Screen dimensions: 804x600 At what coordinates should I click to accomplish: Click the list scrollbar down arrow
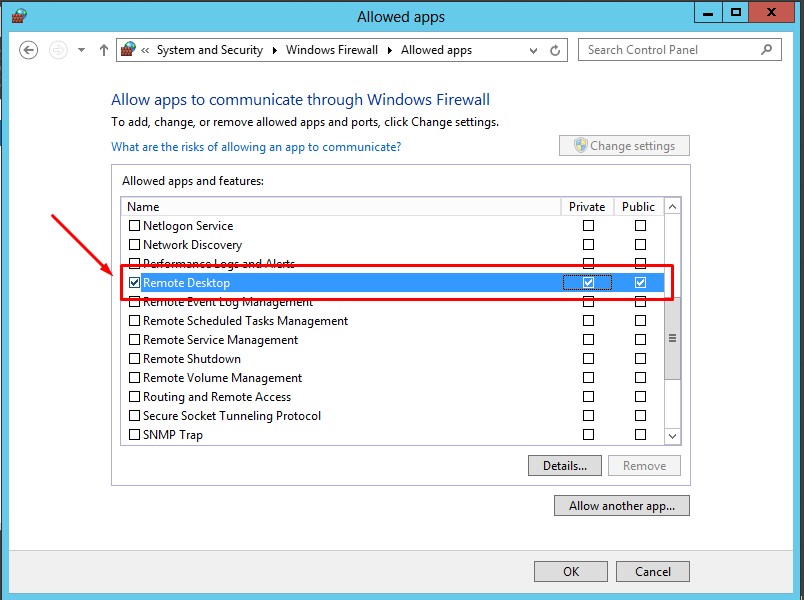(672, 436)
